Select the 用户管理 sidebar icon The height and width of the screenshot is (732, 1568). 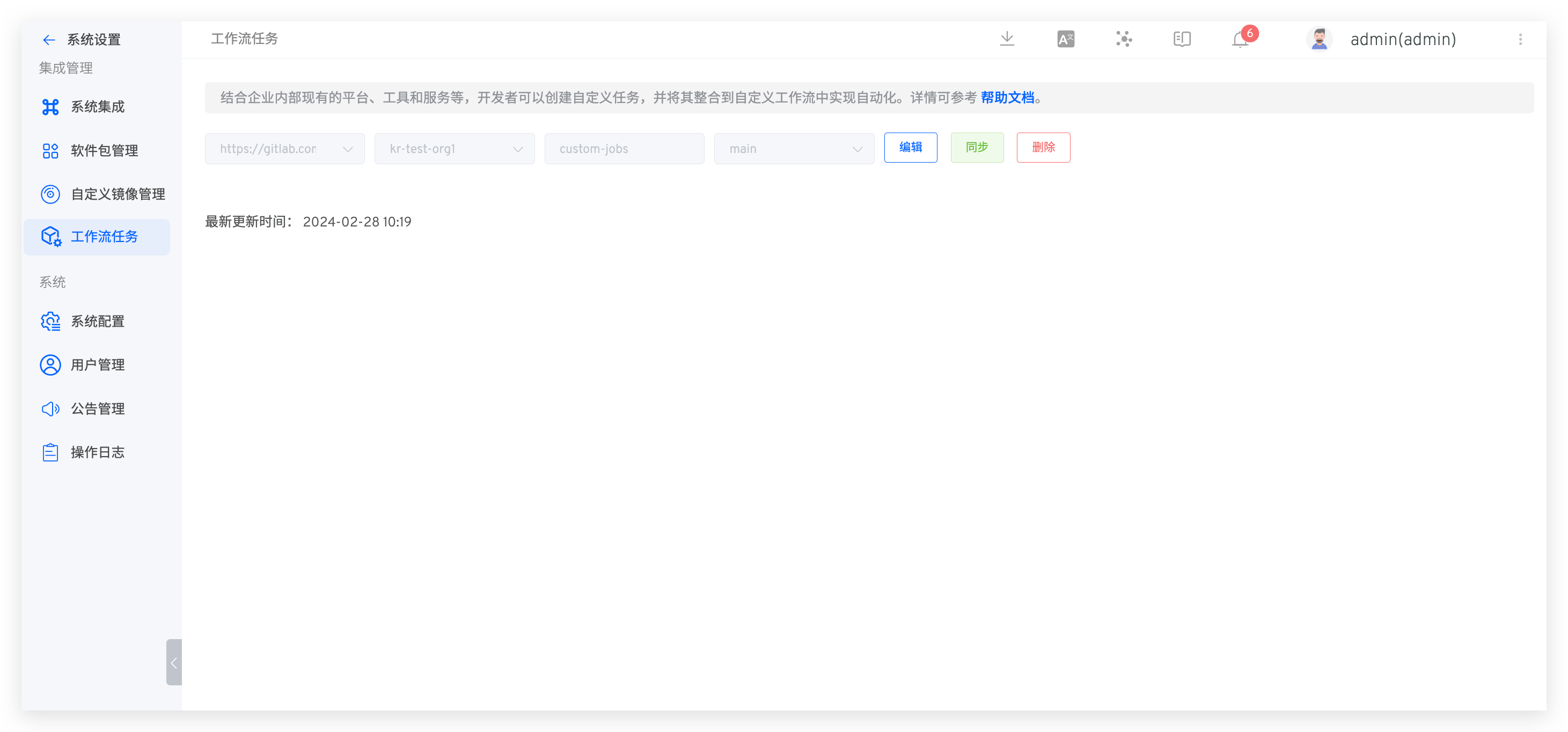pos(50,365)
